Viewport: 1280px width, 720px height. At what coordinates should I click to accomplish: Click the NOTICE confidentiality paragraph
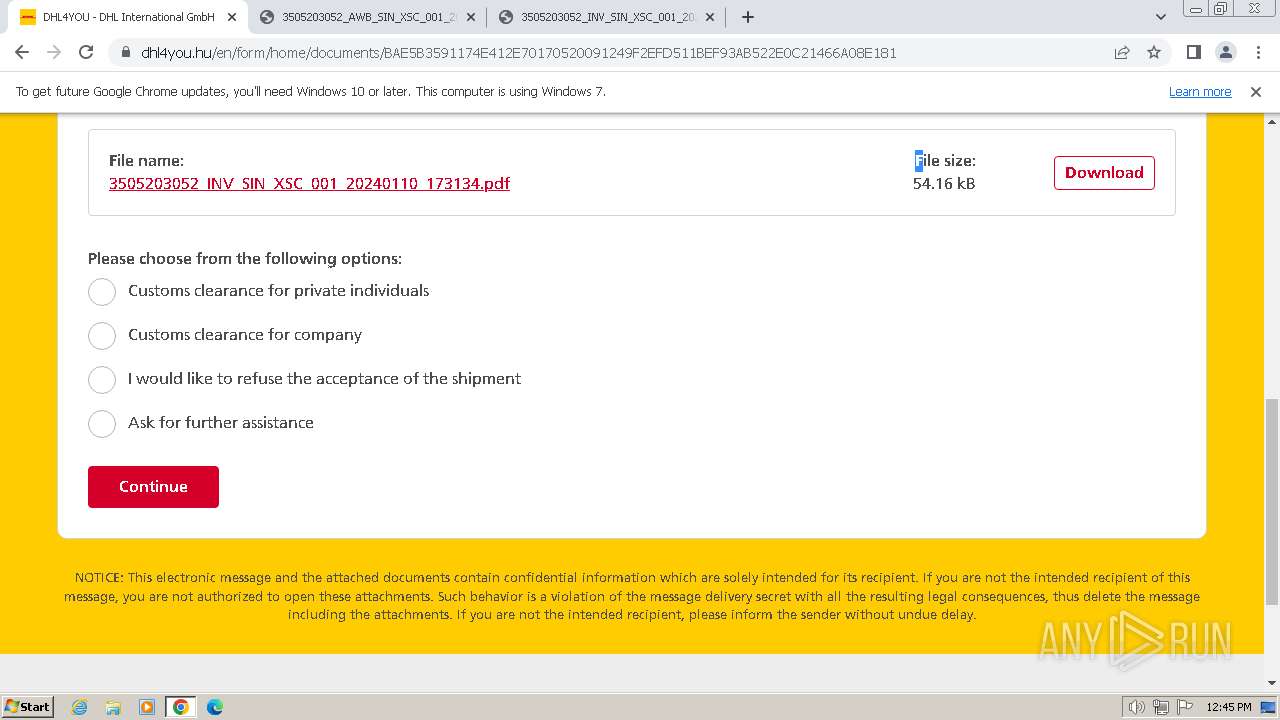pyautogui.click(x=632, y=596)
